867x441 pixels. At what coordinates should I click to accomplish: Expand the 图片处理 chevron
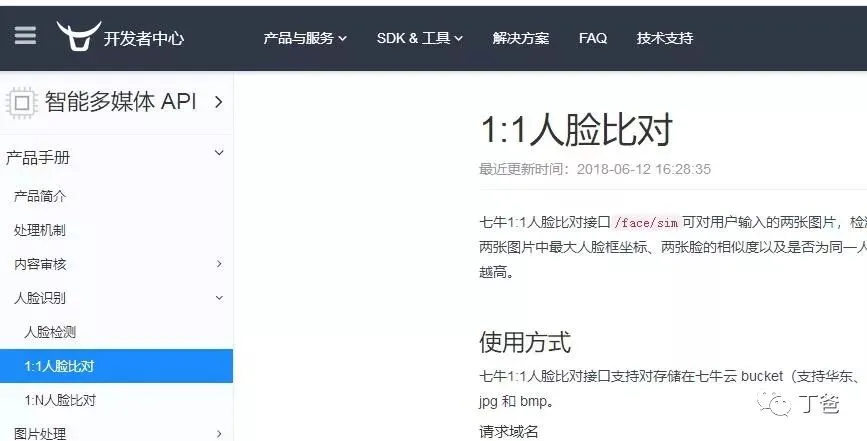click(219, 434)
